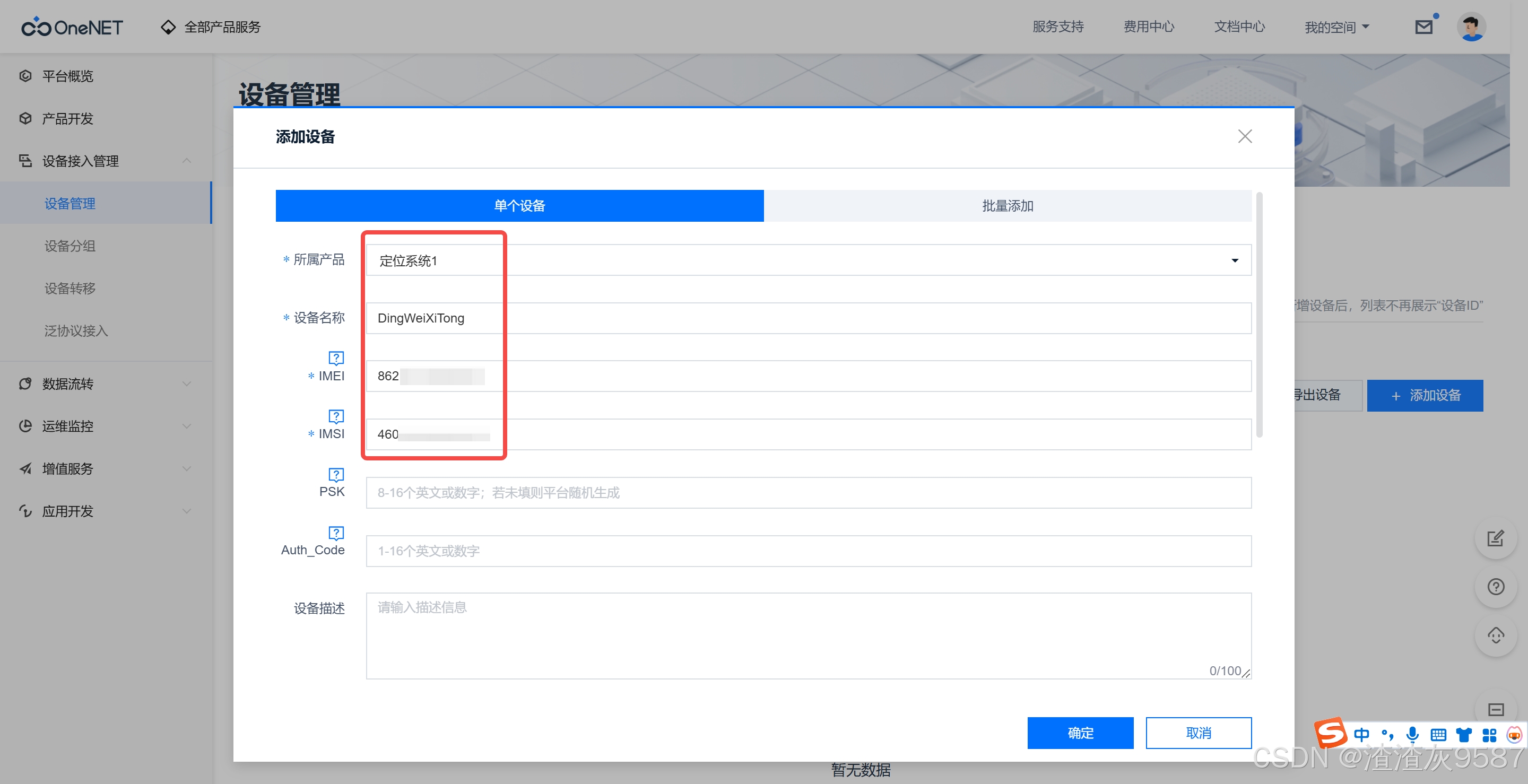This screenshot has width=1528, height=784.
Task: Switch to the 批量添加 tab
Action: coord(1007,206)
